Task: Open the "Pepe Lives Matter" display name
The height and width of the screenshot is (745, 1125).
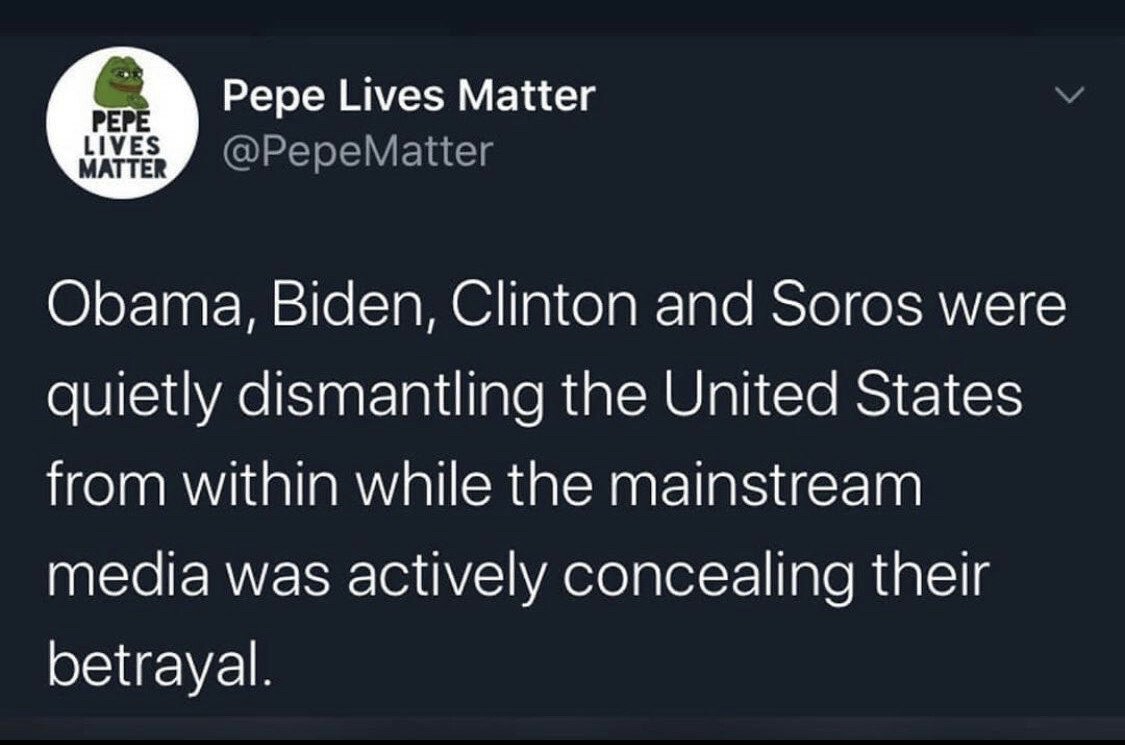Action: 408,97
